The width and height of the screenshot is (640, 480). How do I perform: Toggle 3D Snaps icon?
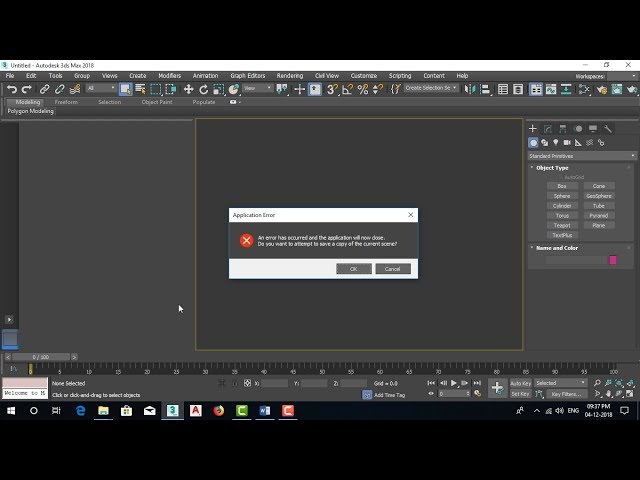332,89
